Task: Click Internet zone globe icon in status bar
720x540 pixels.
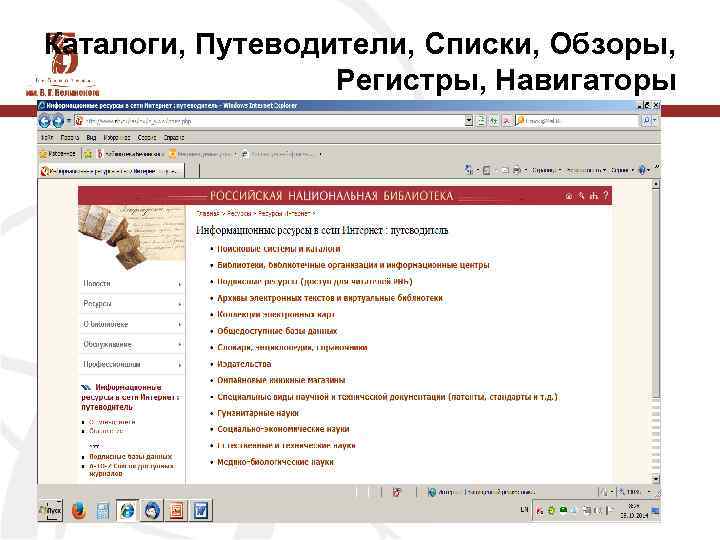Action: tap(432, 492)
